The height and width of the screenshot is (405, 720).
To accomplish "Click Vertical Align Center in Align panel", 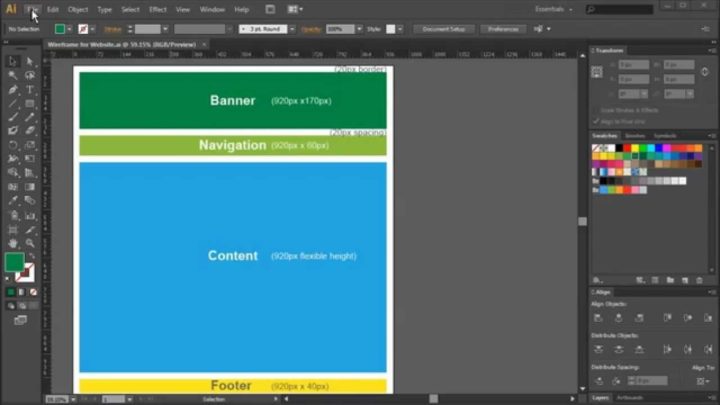I will (x=687, y=318).
